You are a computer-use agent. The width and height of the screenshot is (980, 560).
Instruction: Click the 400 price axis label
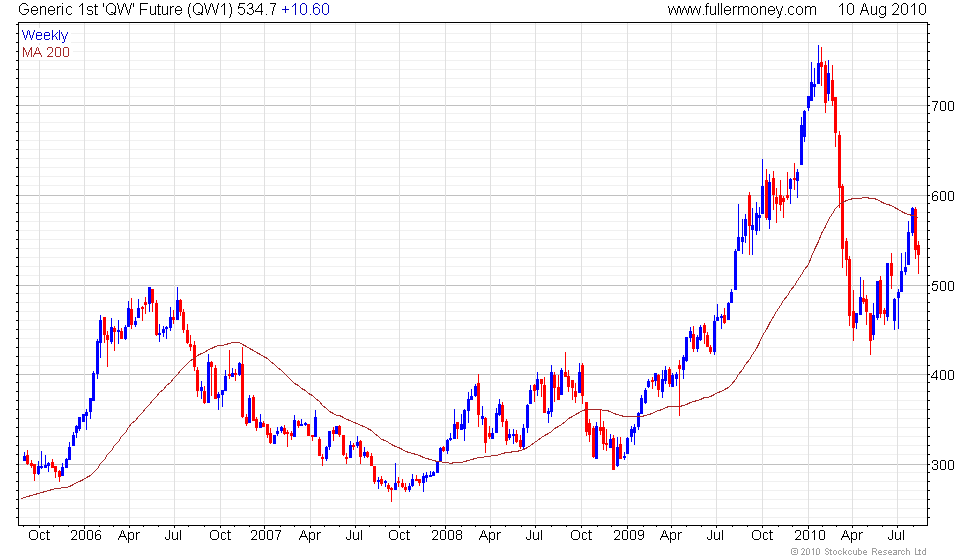pos(942,376)
